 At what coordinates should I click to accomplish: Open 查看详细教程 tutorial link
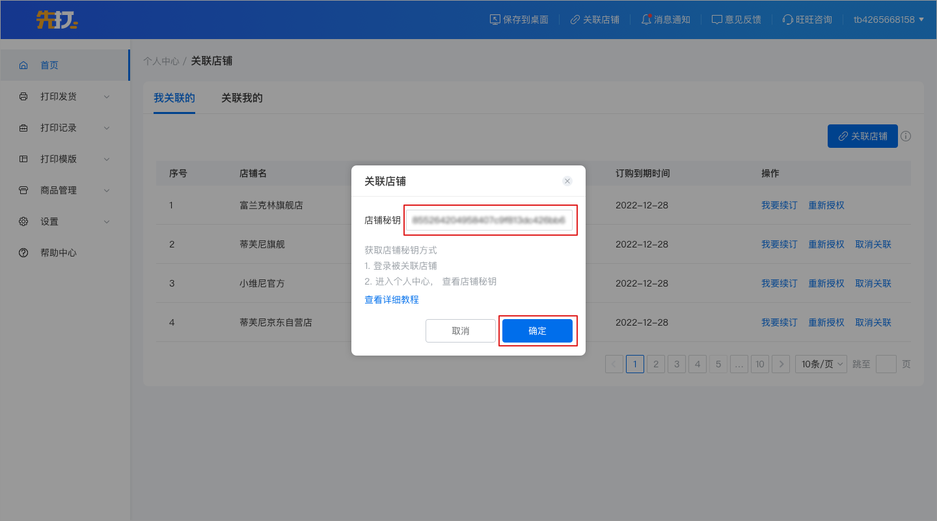click(391, 300)
